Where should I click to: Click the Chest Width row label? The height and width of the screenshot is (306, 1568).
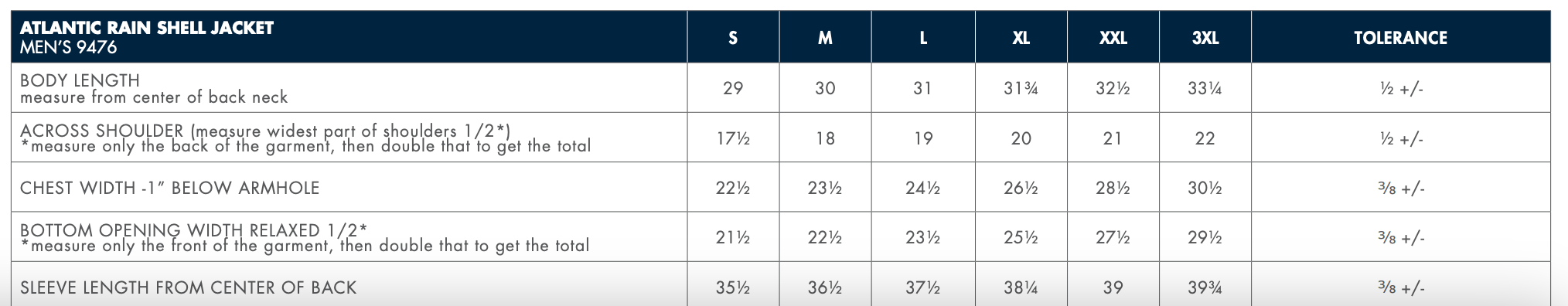169,188
